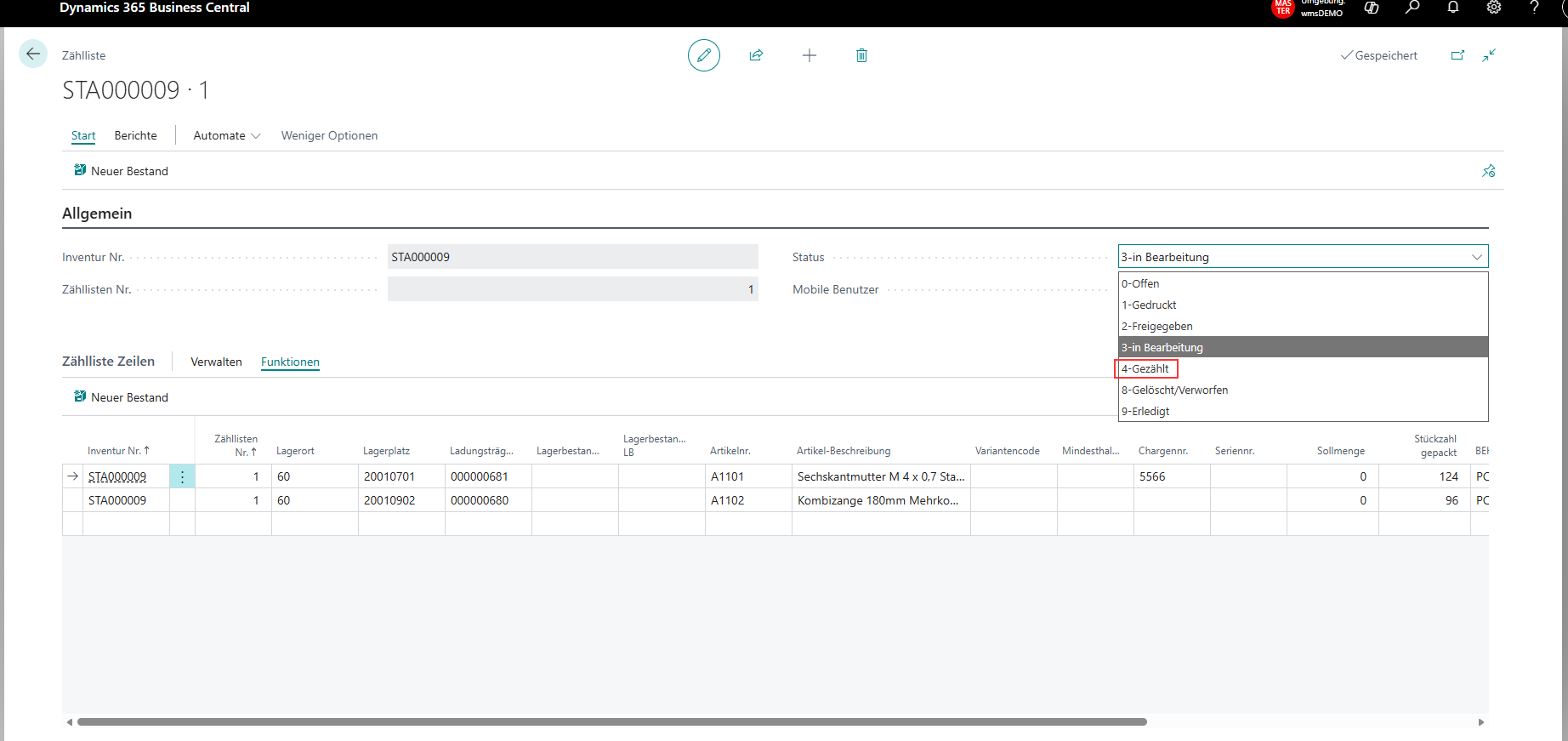1568x741 pixels.
Task: Open the help question mark icon
Action: click(x=1534, y=8)
